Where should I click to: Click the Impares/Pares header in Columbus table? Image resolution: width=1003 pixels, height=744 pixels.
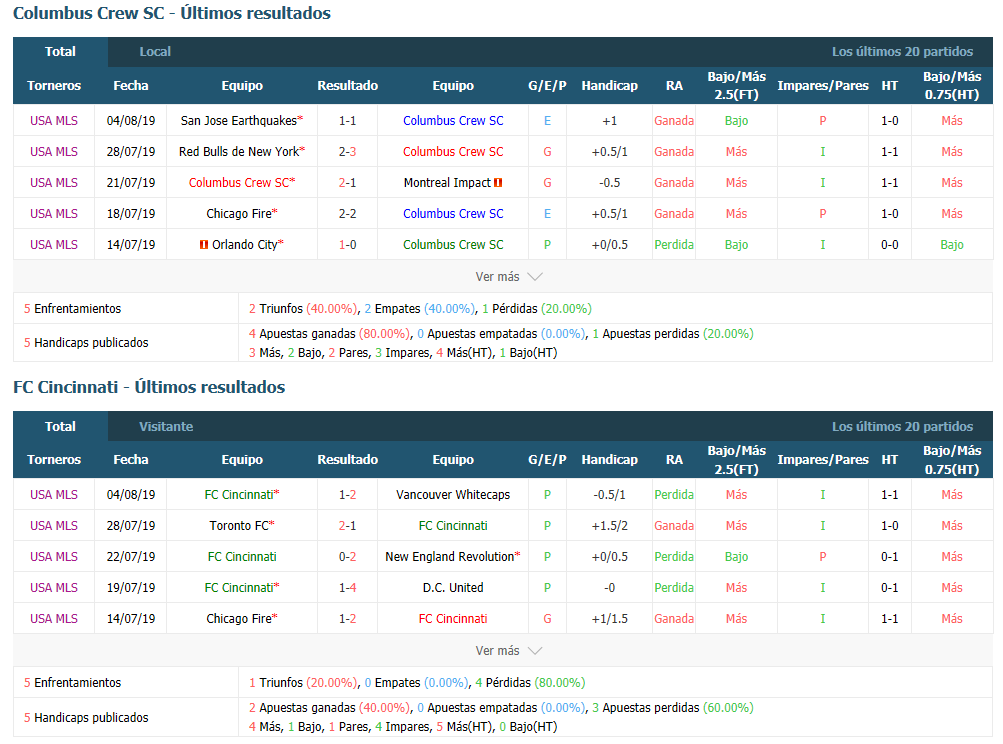point(823,86)
